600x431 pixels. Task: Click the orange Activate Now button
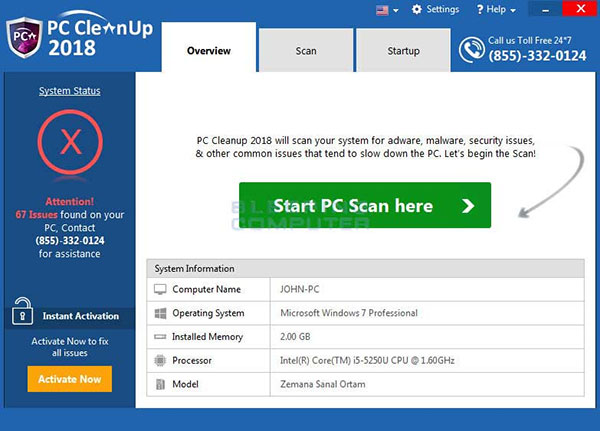(69, 380)
